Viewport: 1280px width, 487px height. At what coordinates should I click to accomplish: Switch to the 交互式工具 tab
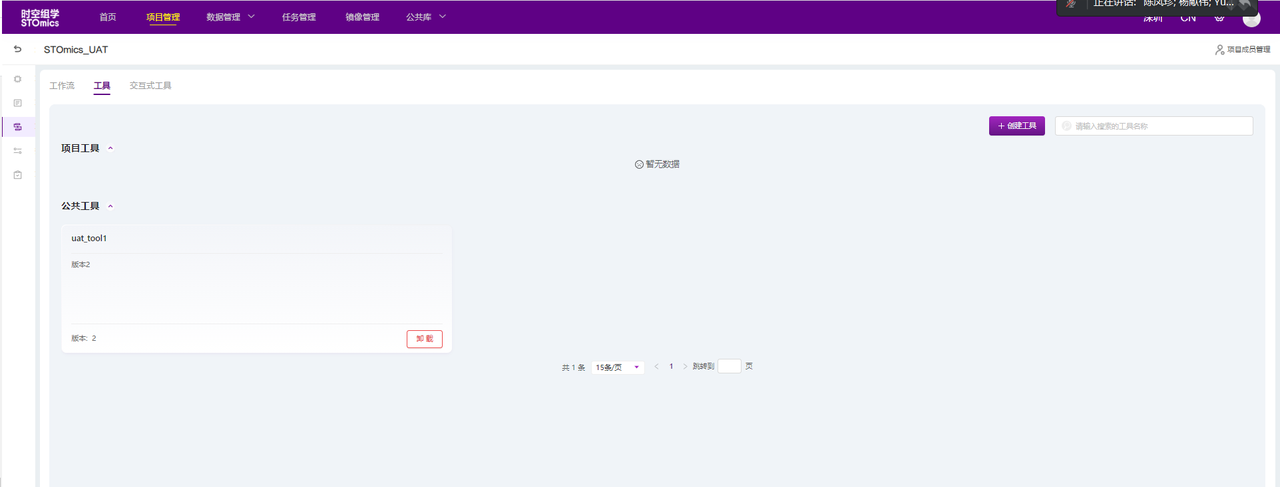150,86
